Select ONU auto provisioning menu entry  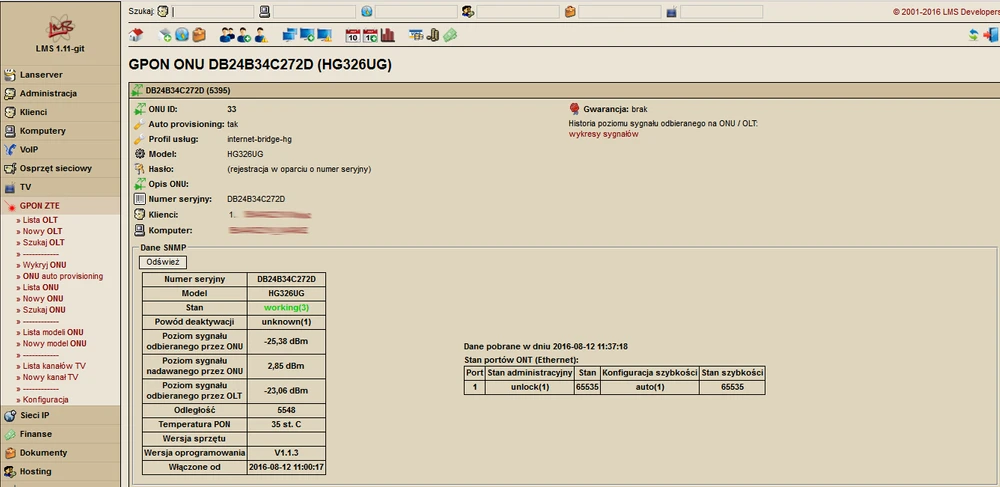coord(62,276)
